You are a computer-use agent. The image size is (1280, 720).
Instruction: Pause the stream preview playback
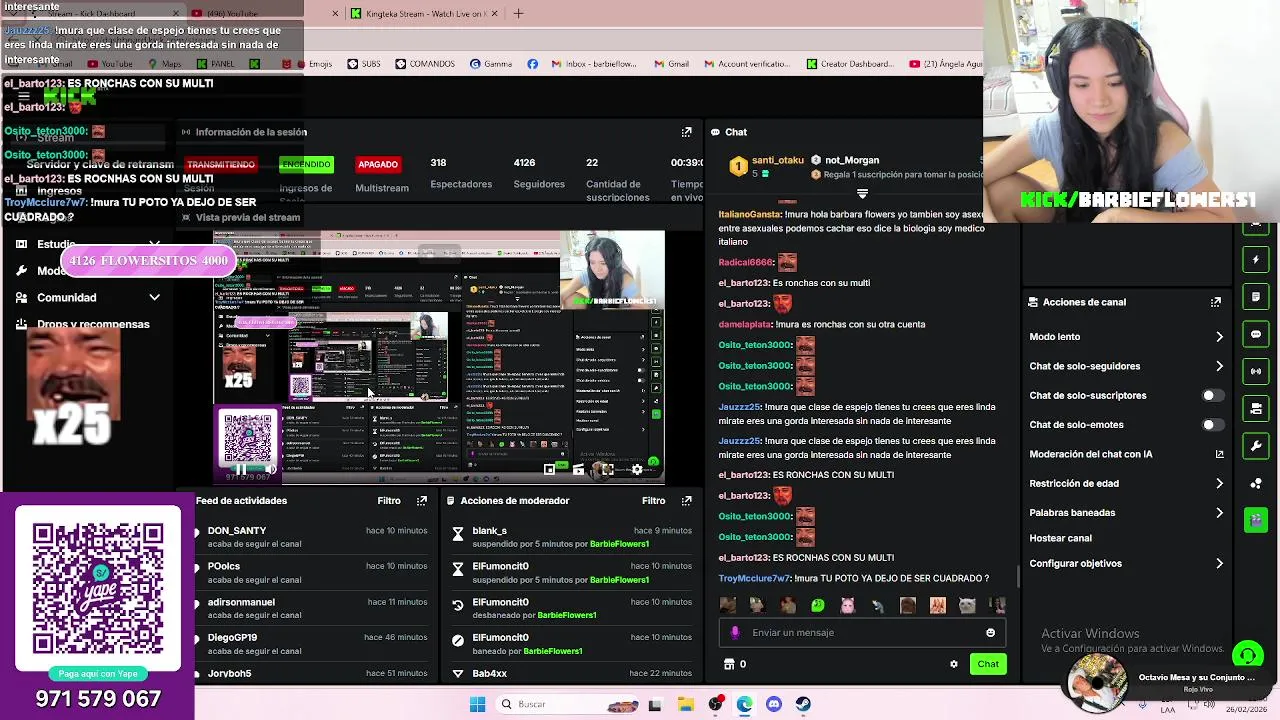(240, 469)
